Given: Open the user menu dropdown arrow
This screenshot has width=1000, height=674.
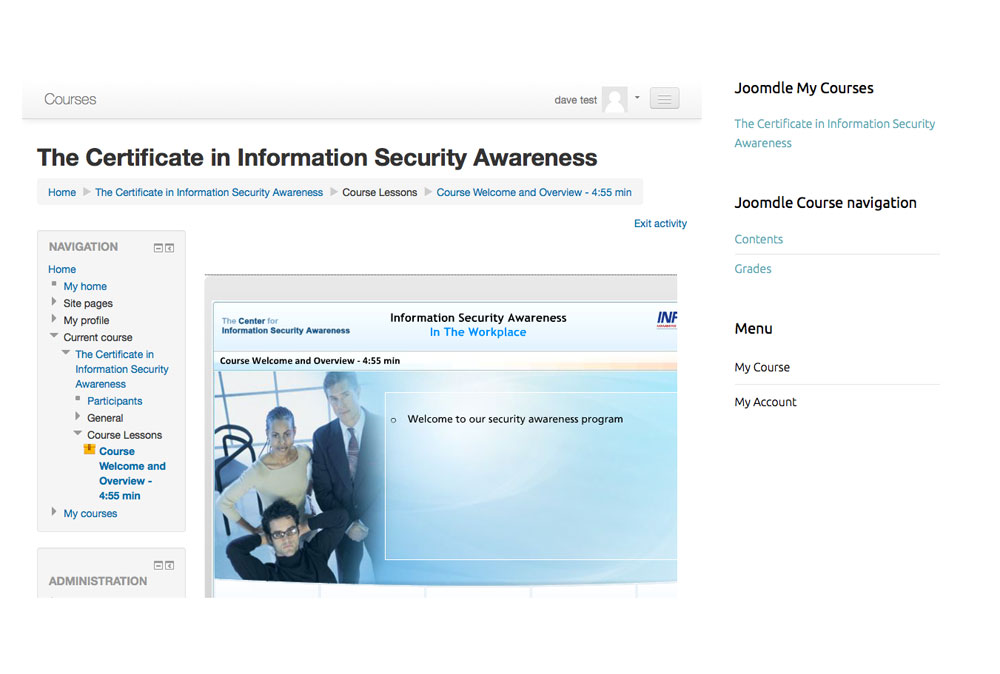Looking at the screenshot, I should tap(637, 98).
